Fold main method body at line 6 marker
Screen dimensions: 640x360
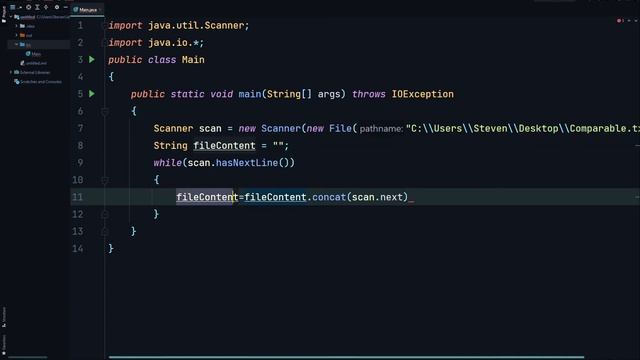click(104, 111)
